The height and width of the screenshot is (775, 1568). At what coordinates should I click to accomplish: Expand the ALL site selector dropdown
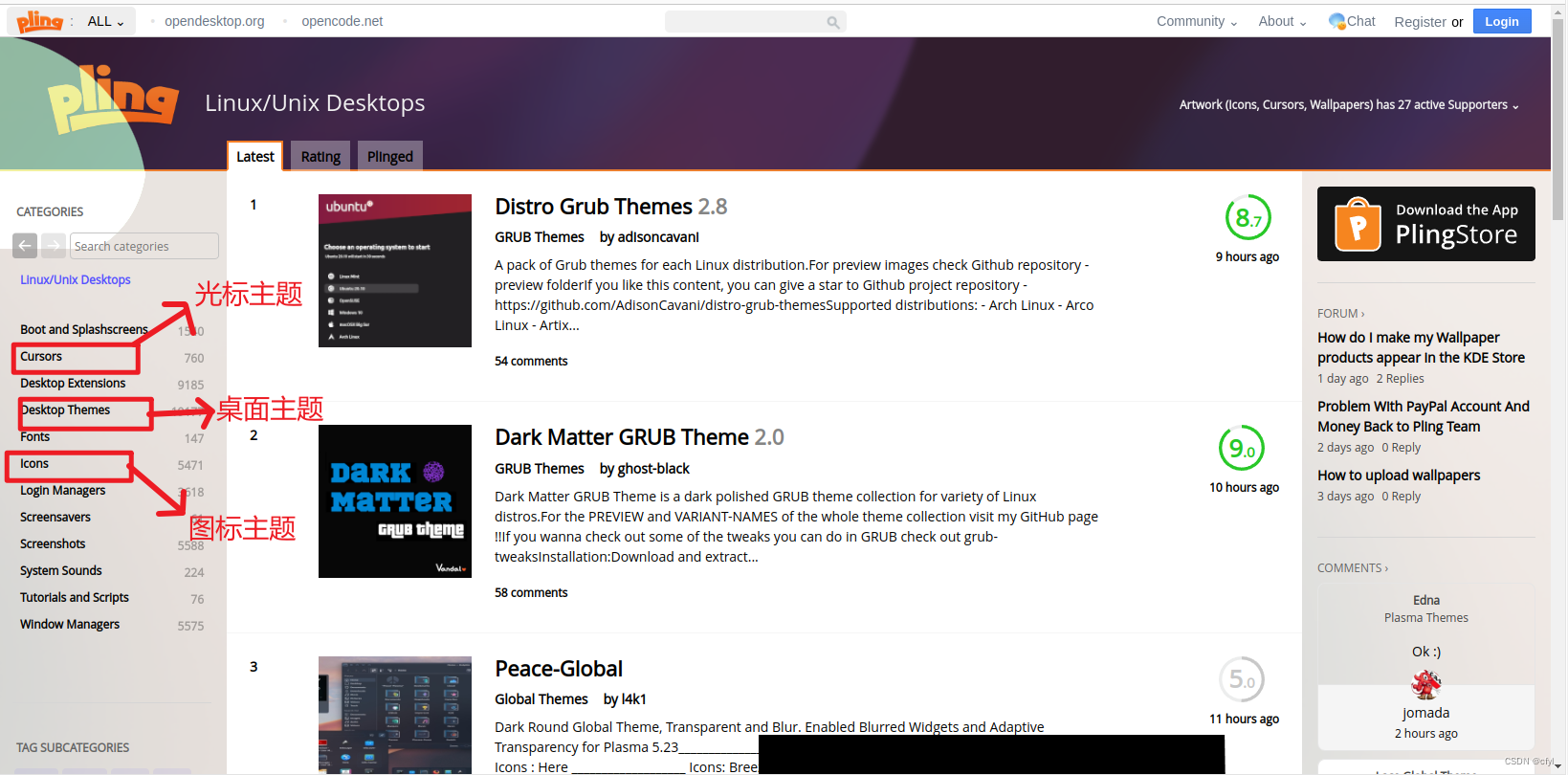pos(105,21)
